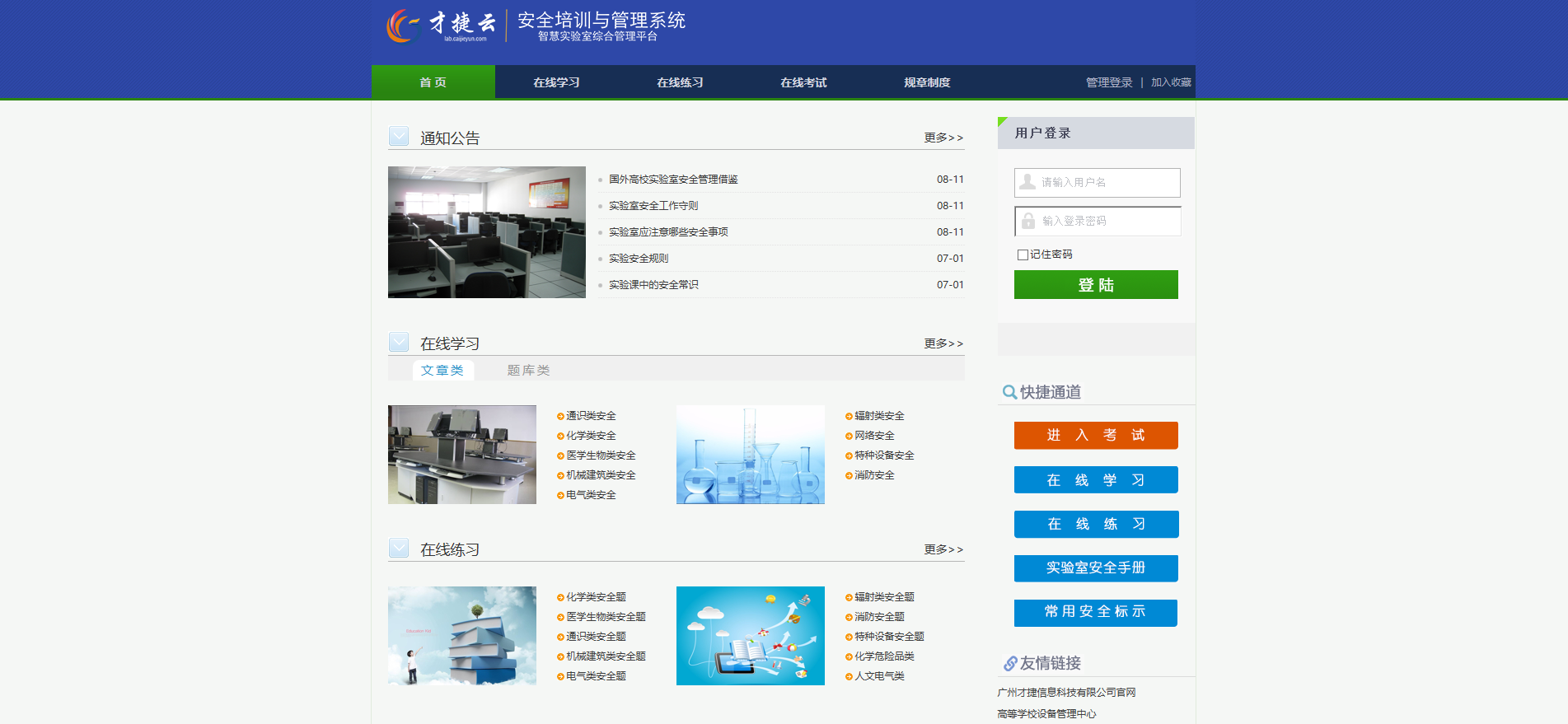The image size is (1568, 724).
Task: Click the lock icon in password field
Action: point(1028,221)
